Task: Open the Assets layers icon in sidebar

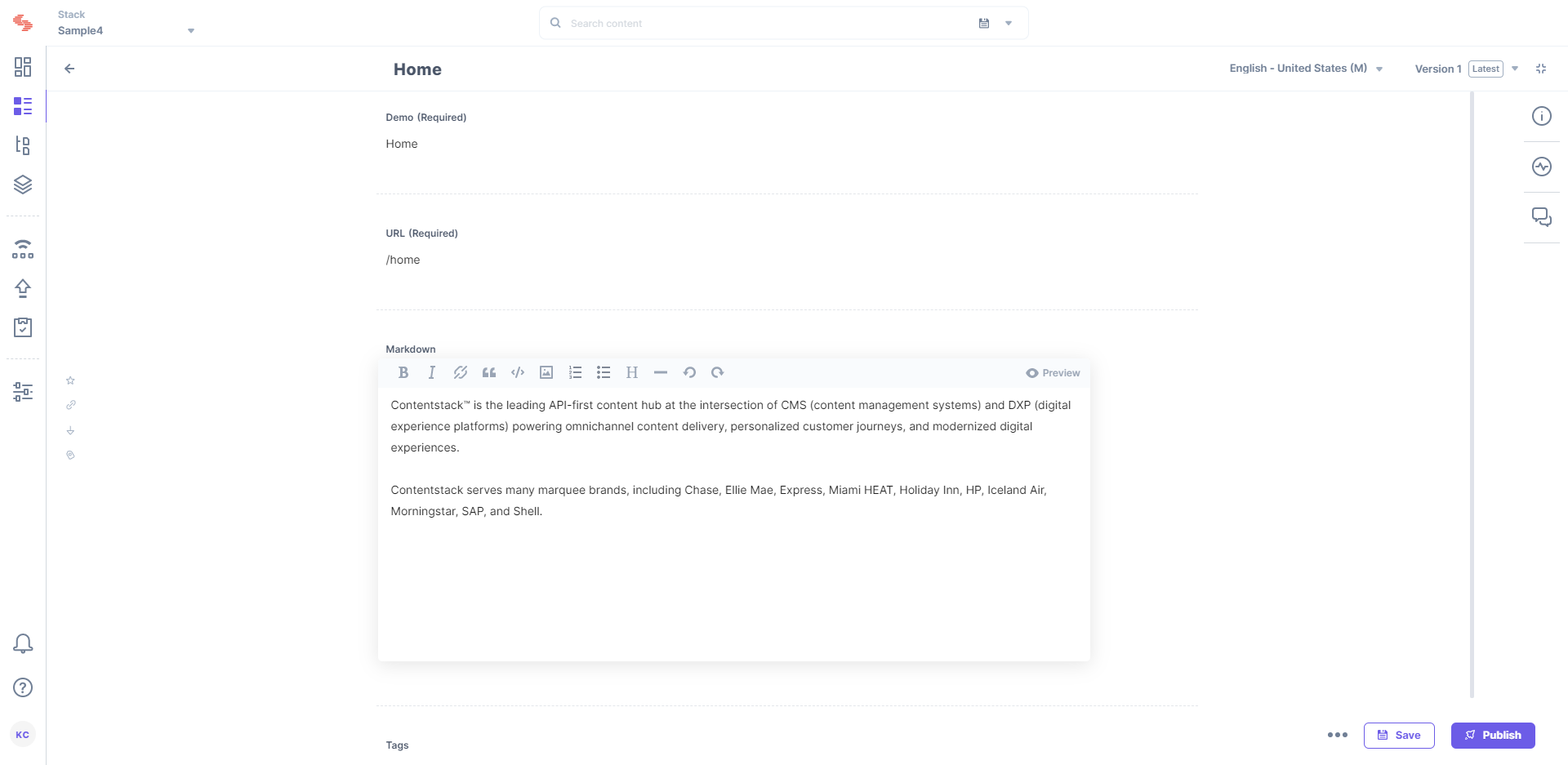Action: coord(23,185)
